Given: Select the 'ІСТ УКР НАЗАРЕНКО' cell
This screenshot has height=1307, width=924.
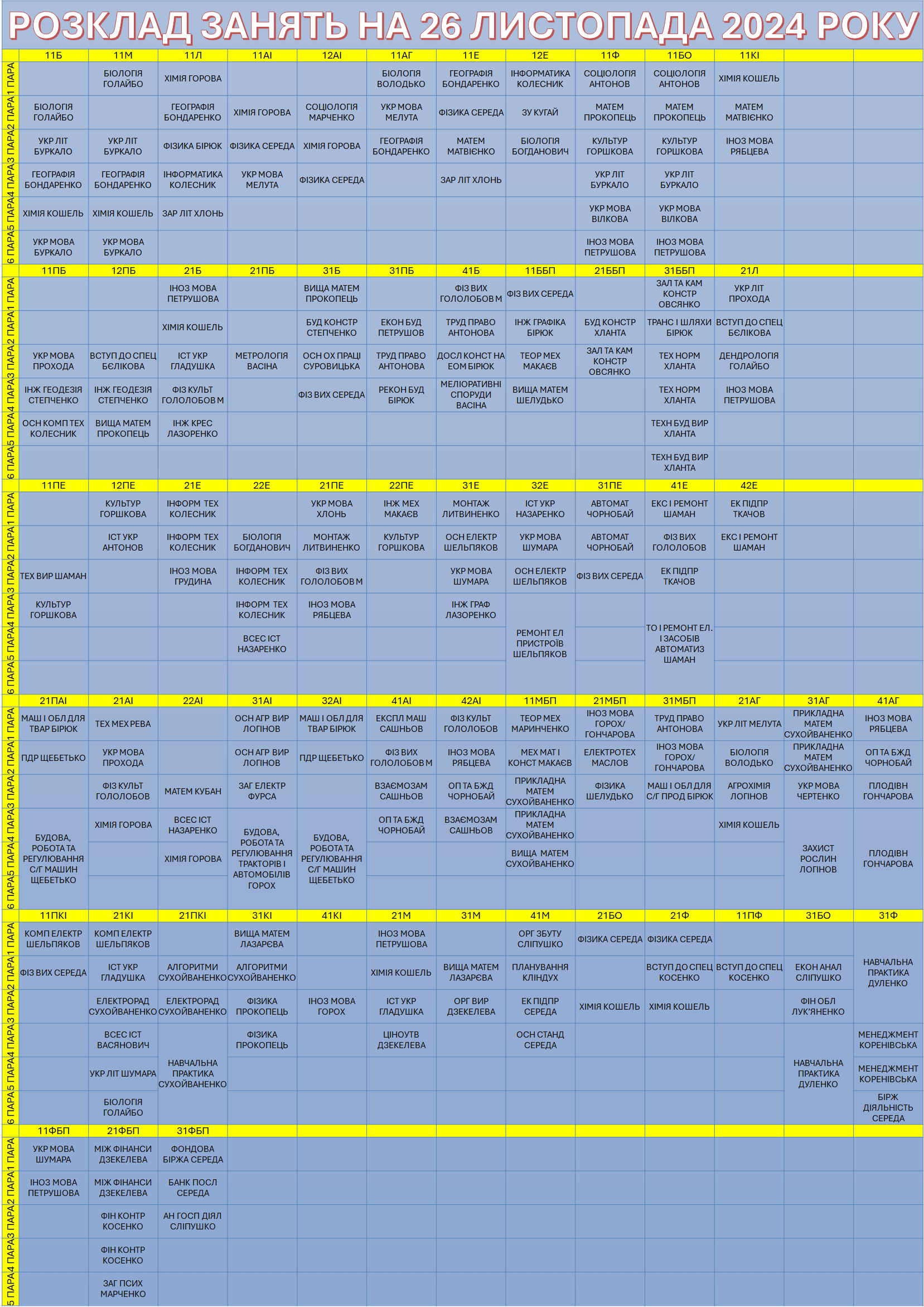Looking at the screenshot, I should click(x=540, y=509).
